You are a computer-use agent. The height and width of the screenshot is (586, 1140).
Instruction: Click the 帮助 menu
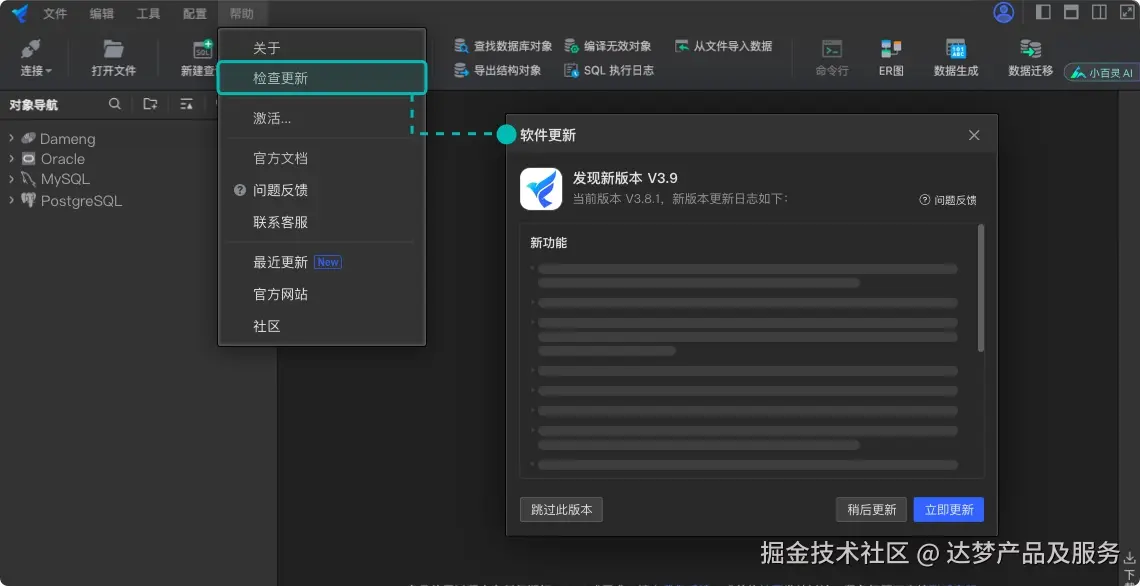(x=242, y=13)
